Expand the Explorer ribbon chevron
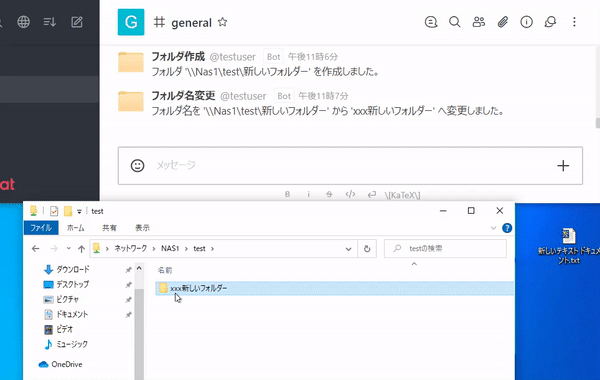Viewport: 600px width, 380px height. click(x=493, y=228)
